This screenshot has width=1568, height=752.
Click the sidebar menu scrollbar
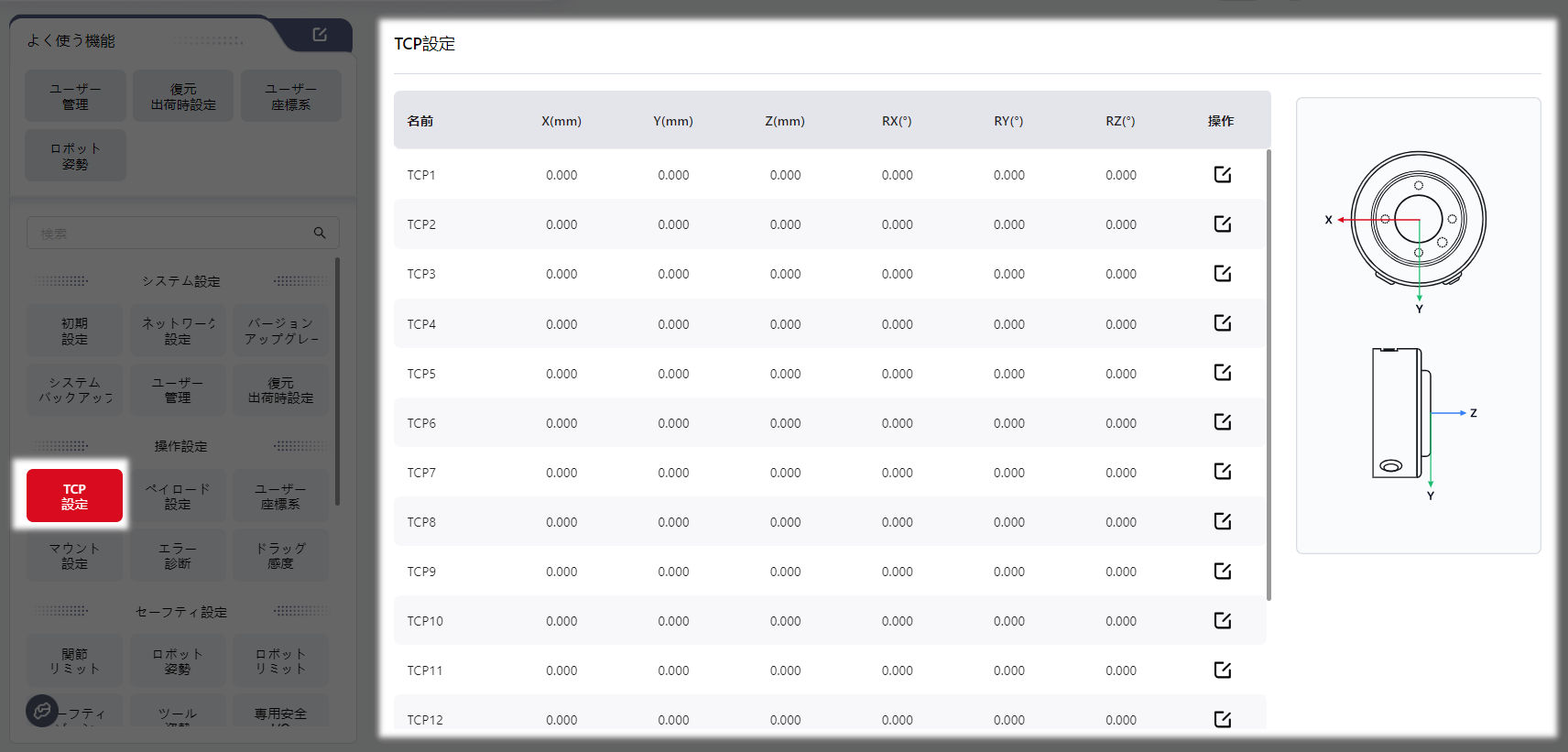(337, 380)
